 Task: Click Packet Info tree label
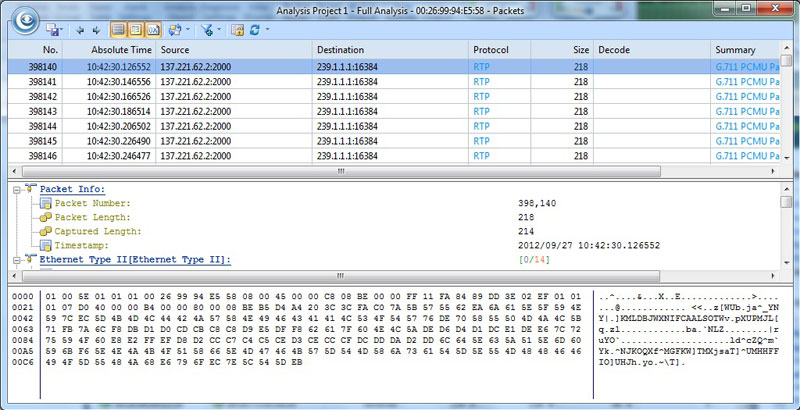coord(72,190)
